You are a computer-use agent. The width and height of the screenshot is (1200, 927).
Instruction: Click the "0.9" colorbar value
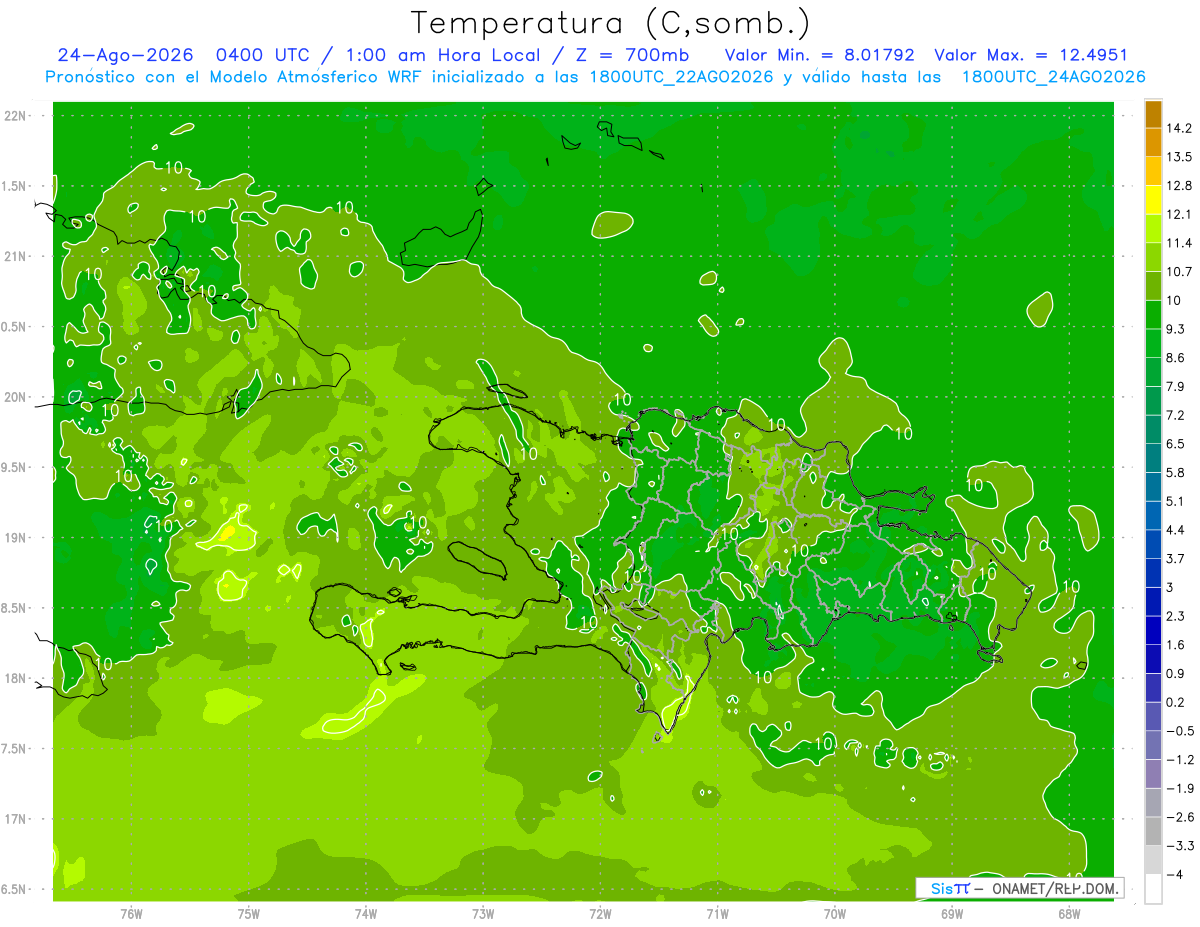tap(1176, 673)
